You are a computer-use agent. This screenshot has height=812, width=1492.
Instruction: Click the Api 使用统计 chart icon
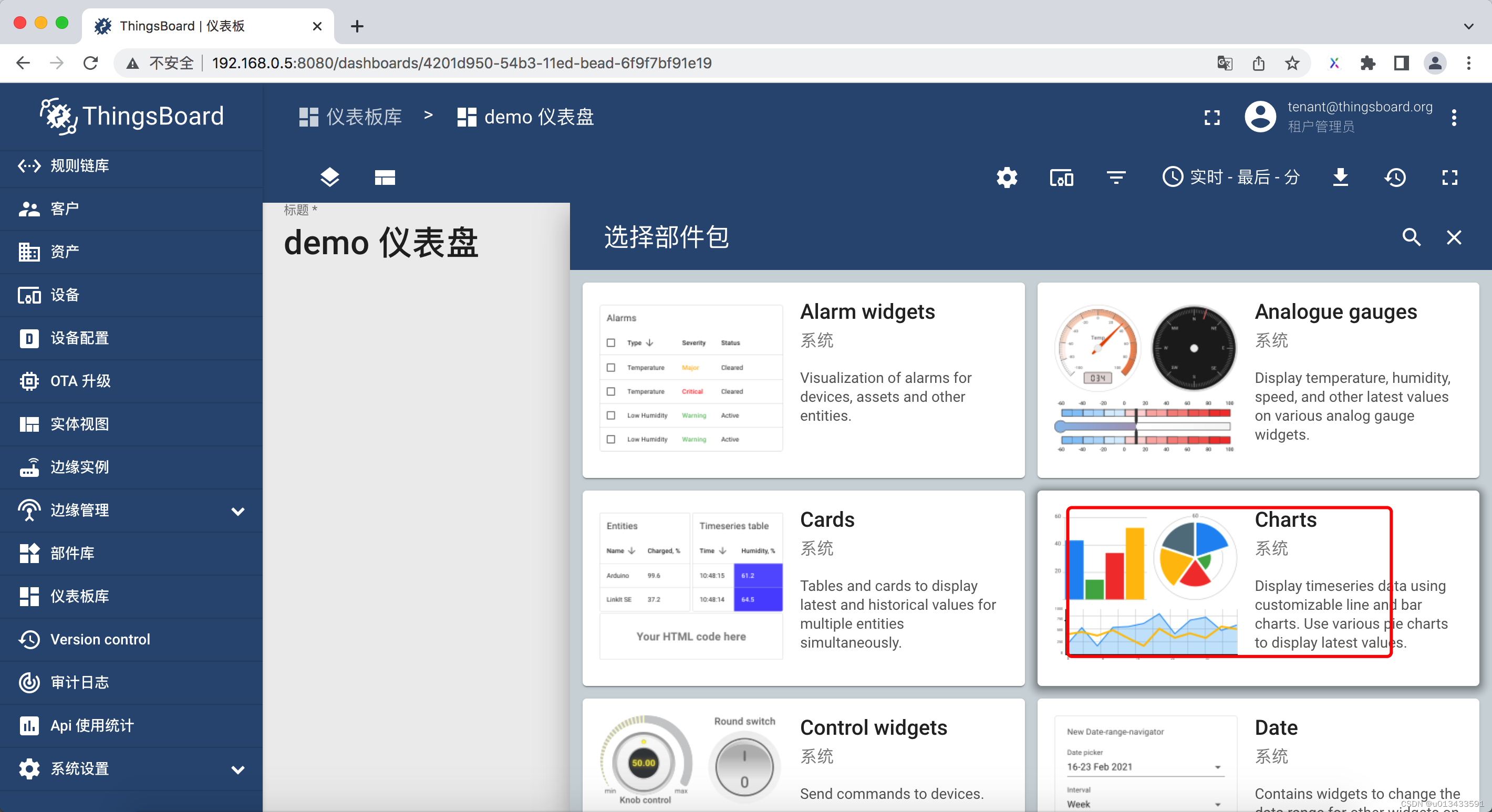pos(29,725)
